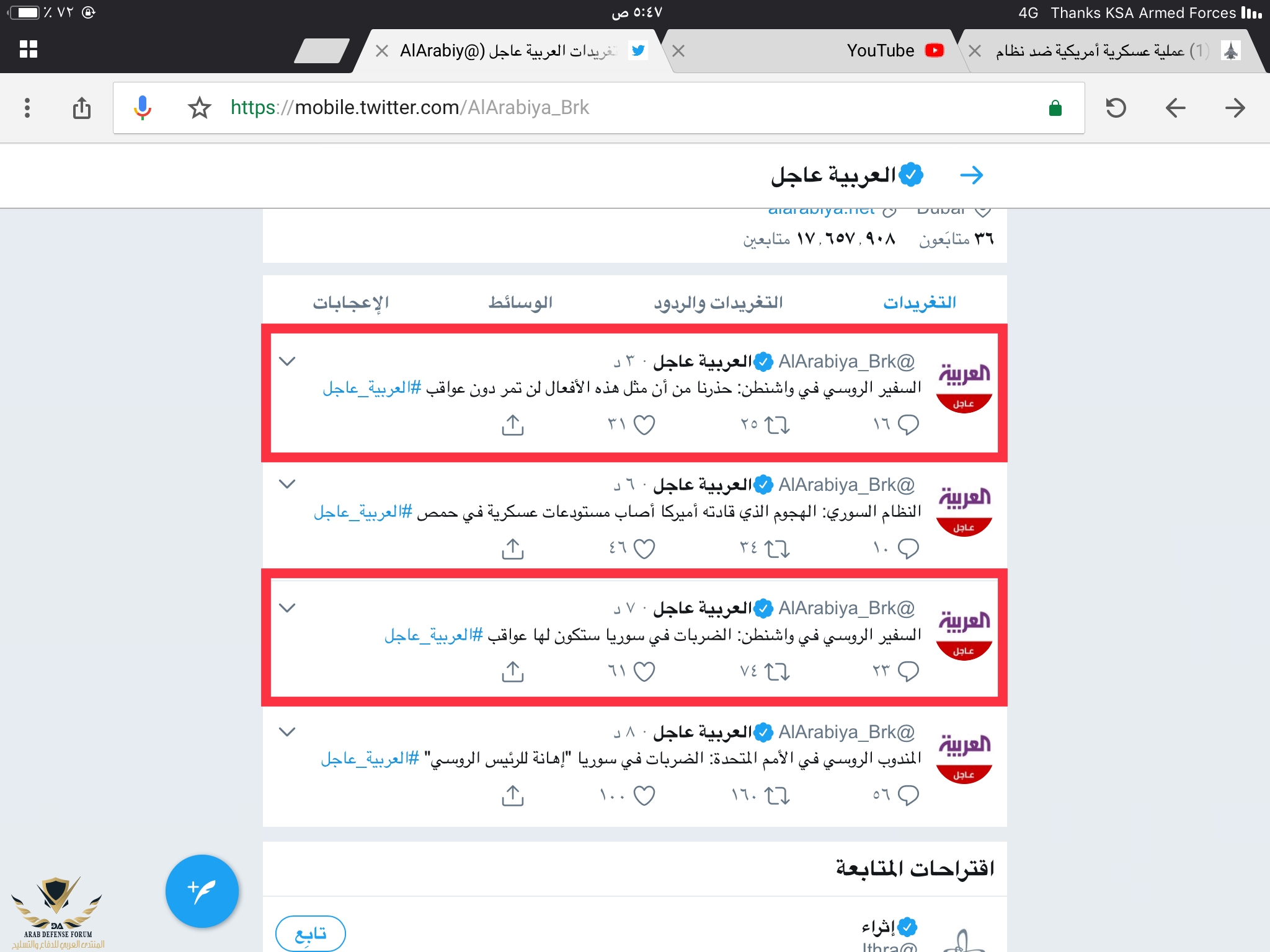1270x952 pixels.
Task: Open the #العربية_عاجل hashtag in the first tweet
Action: point(372,389)
